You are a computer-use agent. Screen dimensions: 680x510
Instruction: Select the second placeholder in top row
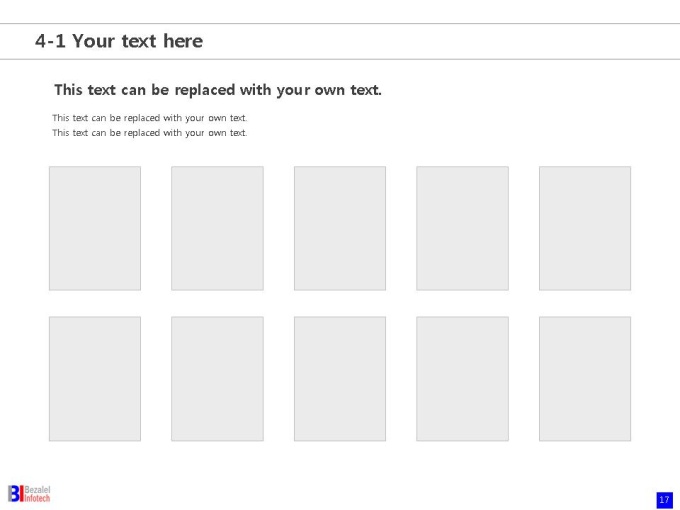[x=217, y=228]
